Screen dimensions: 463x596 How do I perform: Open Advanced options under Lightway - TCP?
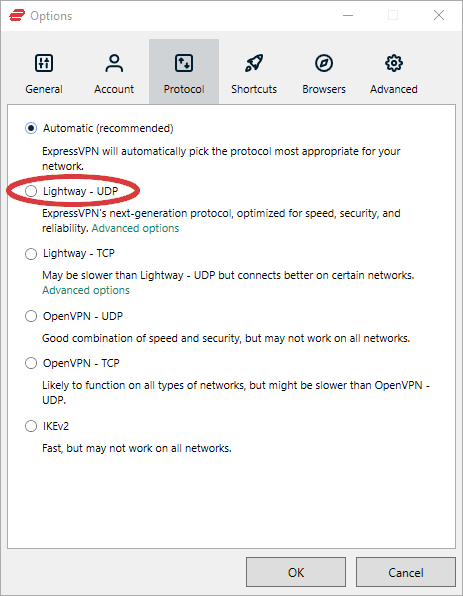[86, 290]
